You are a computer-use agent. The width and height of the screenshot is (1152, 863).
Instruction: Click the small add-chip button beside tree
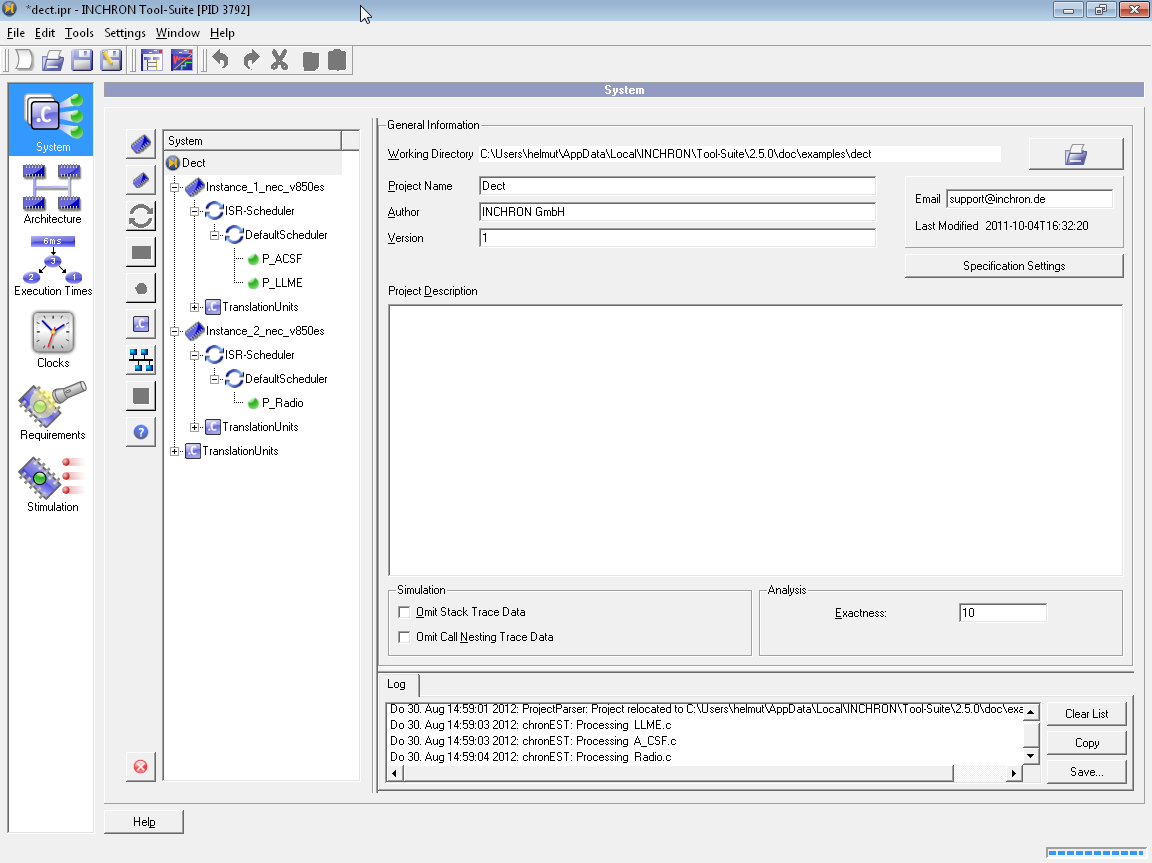click(x=141, y=180)
